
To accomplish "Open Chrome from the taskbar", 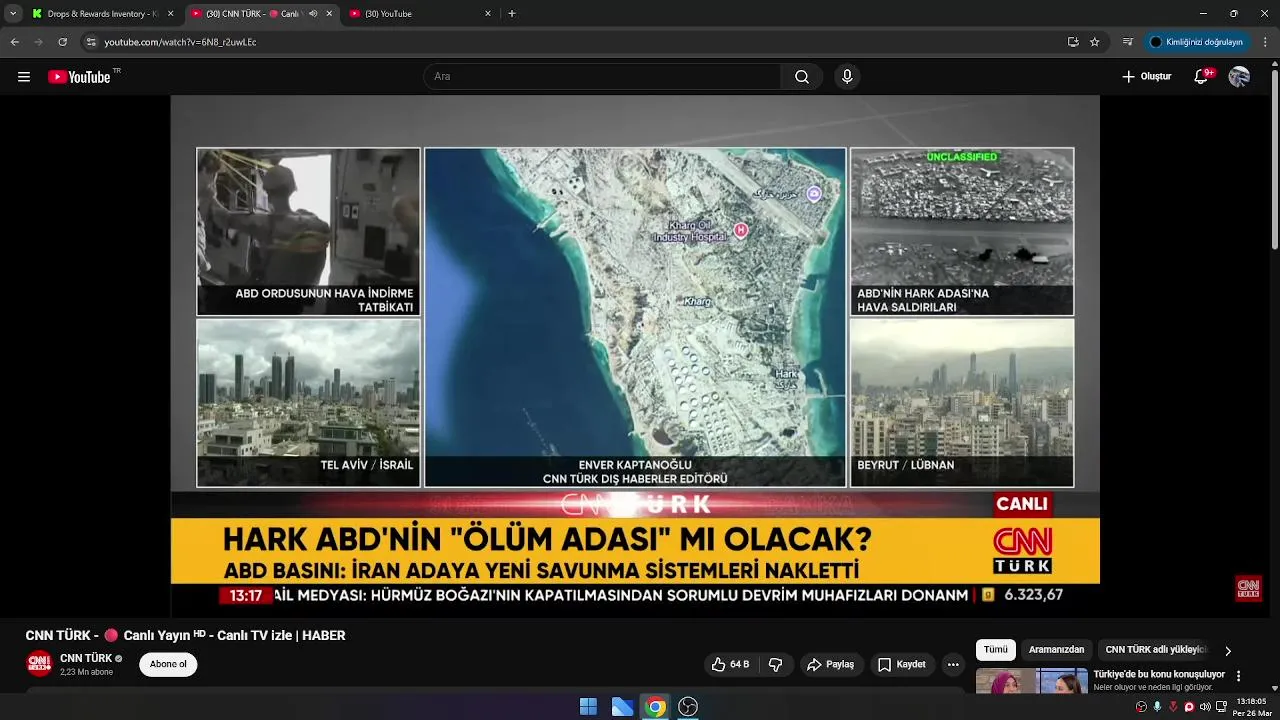I will (x=655, y=707).
